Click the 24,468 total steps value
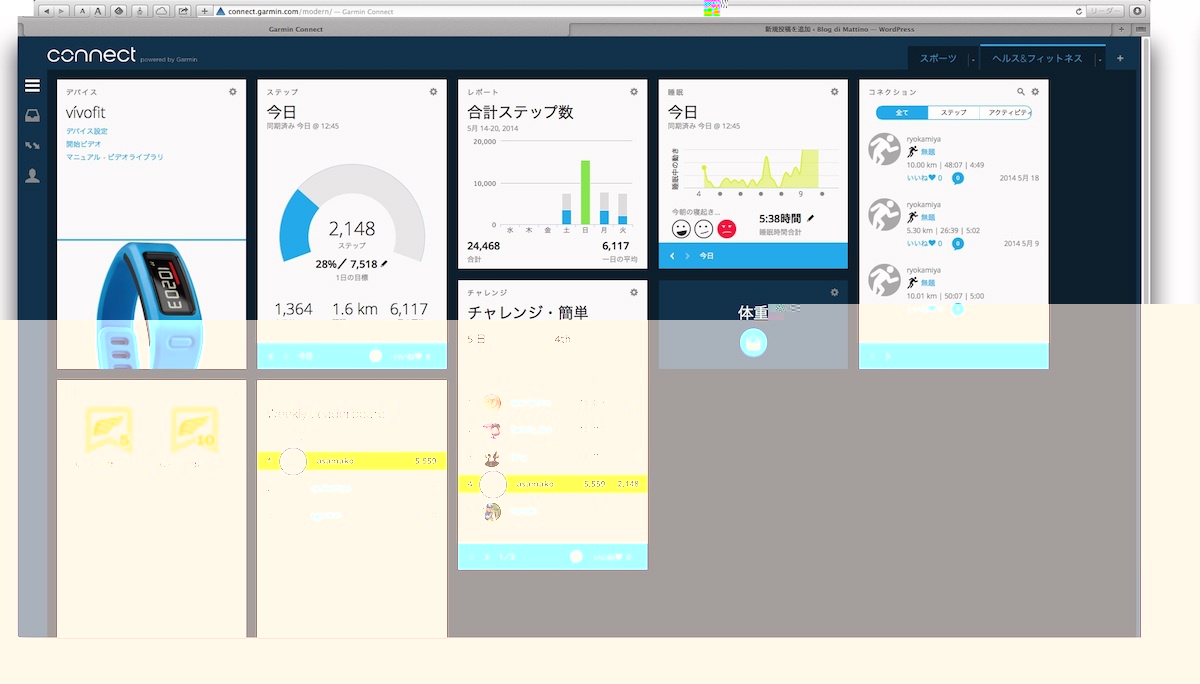1200x684 pixels. click(484, 246)
